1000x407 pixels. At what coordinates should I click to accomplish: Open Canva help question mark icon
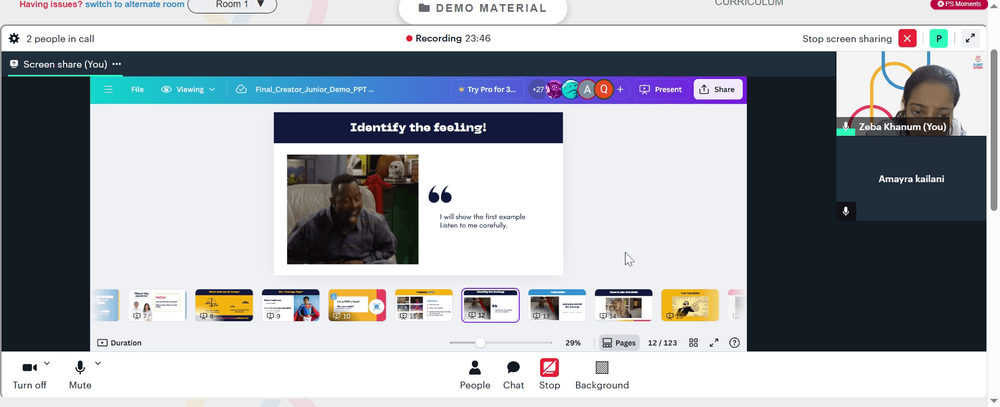[x=734, y=343]
